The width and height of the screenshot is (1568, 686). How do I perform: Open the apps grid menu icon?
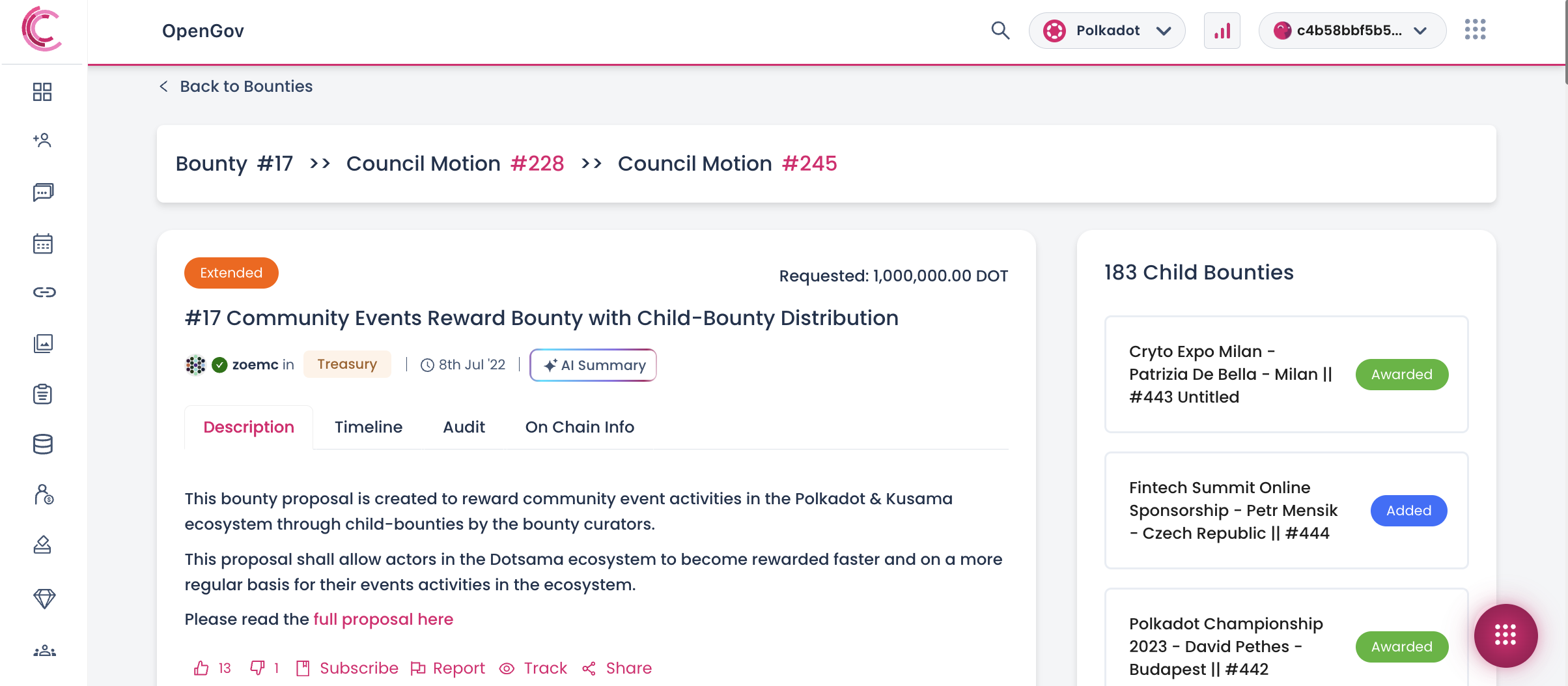click(x=1475, y=30)
